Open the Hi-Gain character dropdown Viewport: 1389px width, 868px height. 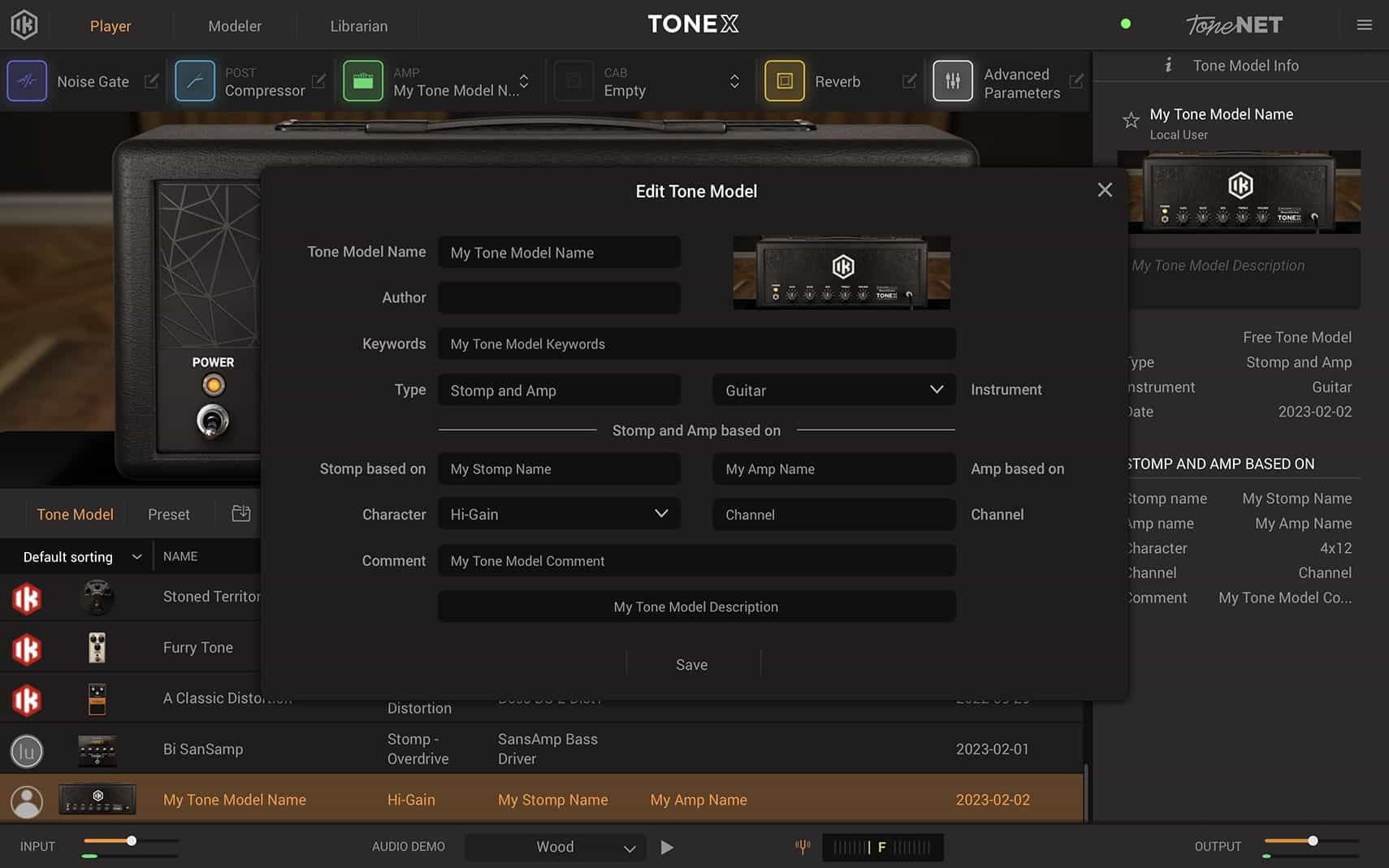click(560, 514)
